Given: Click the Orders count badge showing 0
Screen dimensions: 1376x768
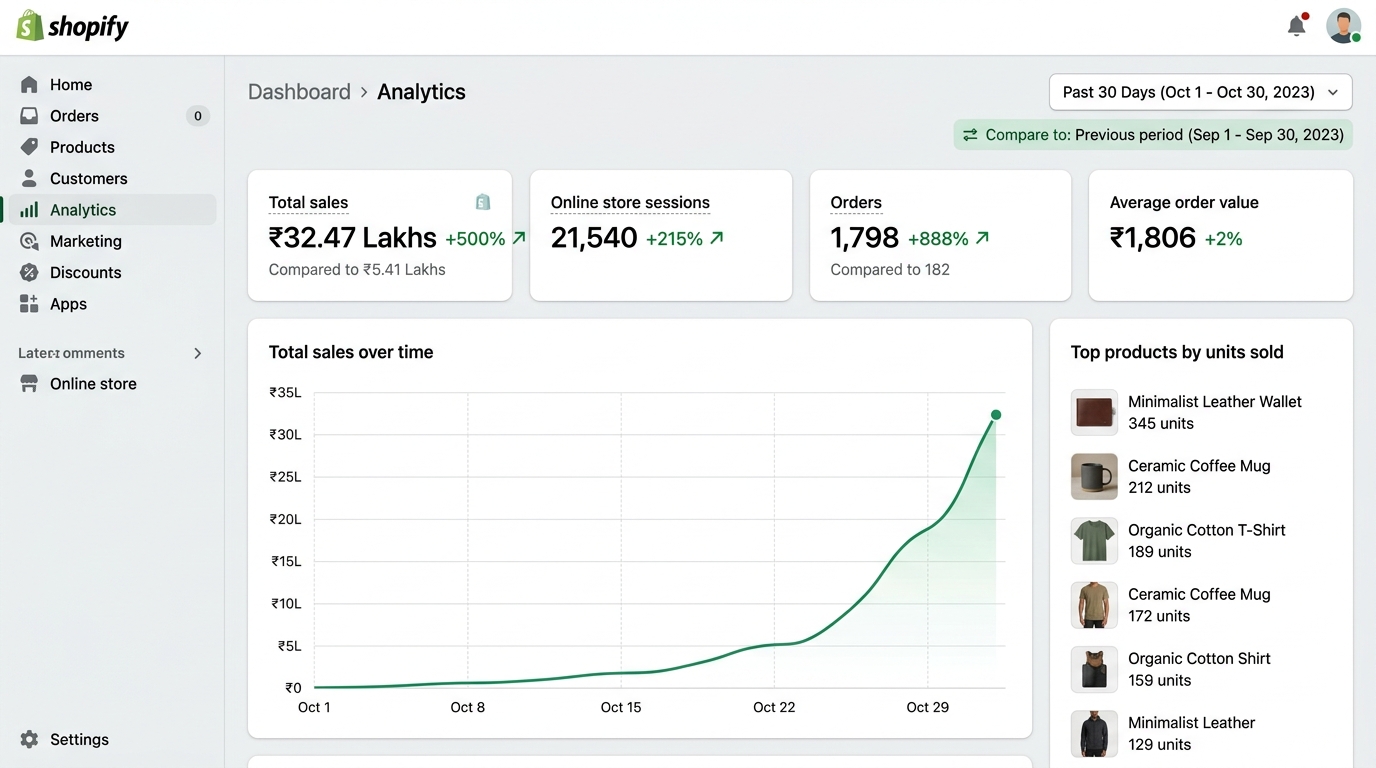Looking at the screenshot, I should tap(198, 116).
